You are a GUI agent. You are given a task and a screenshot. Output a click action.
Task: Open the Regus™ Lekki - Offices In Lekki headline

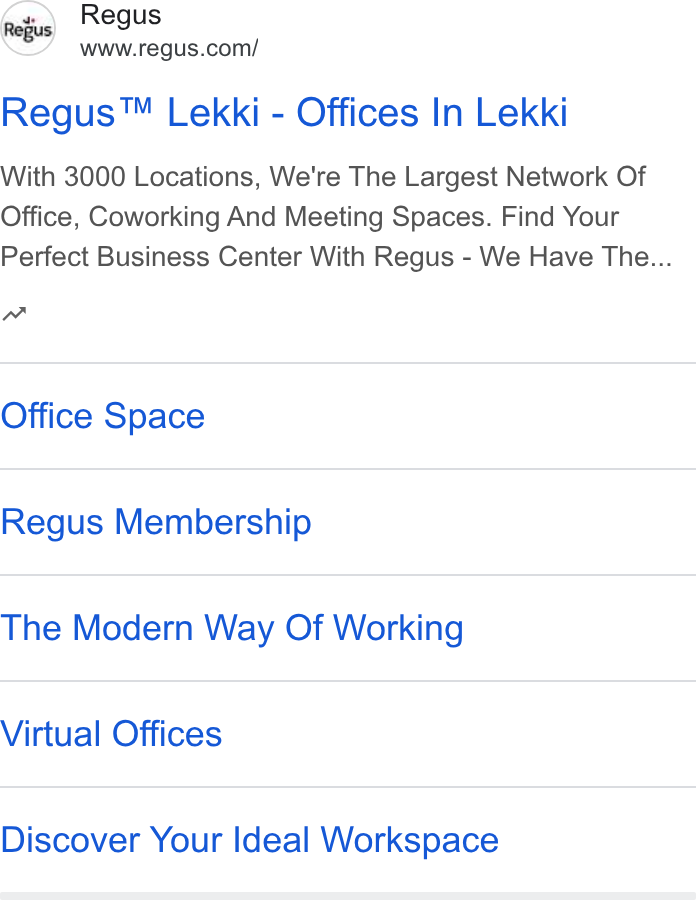point(284,112)
